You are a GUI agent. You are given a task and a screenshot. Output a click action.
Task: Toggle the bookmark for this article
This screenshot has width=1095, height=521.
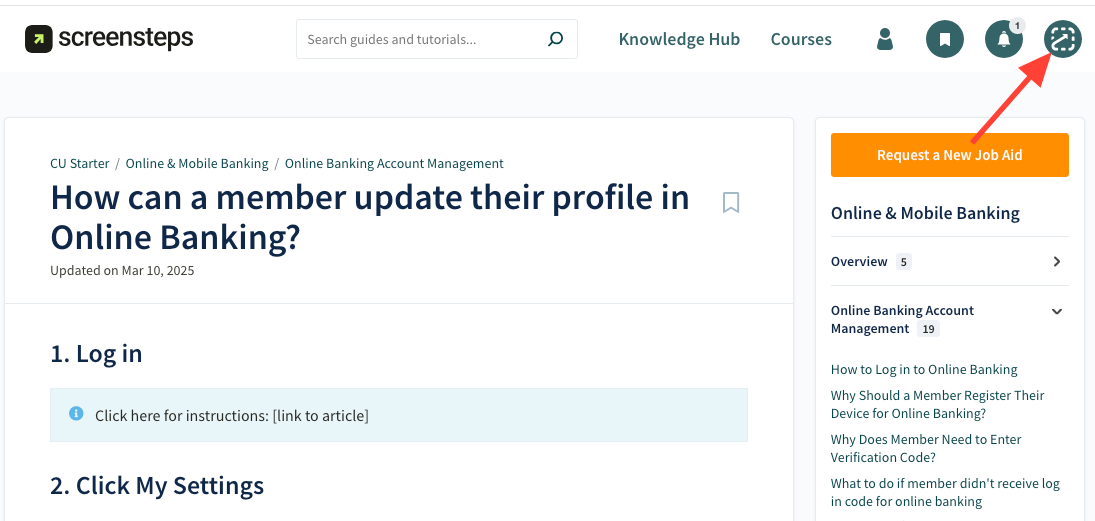pyautogui.click(x=731, y=203)
